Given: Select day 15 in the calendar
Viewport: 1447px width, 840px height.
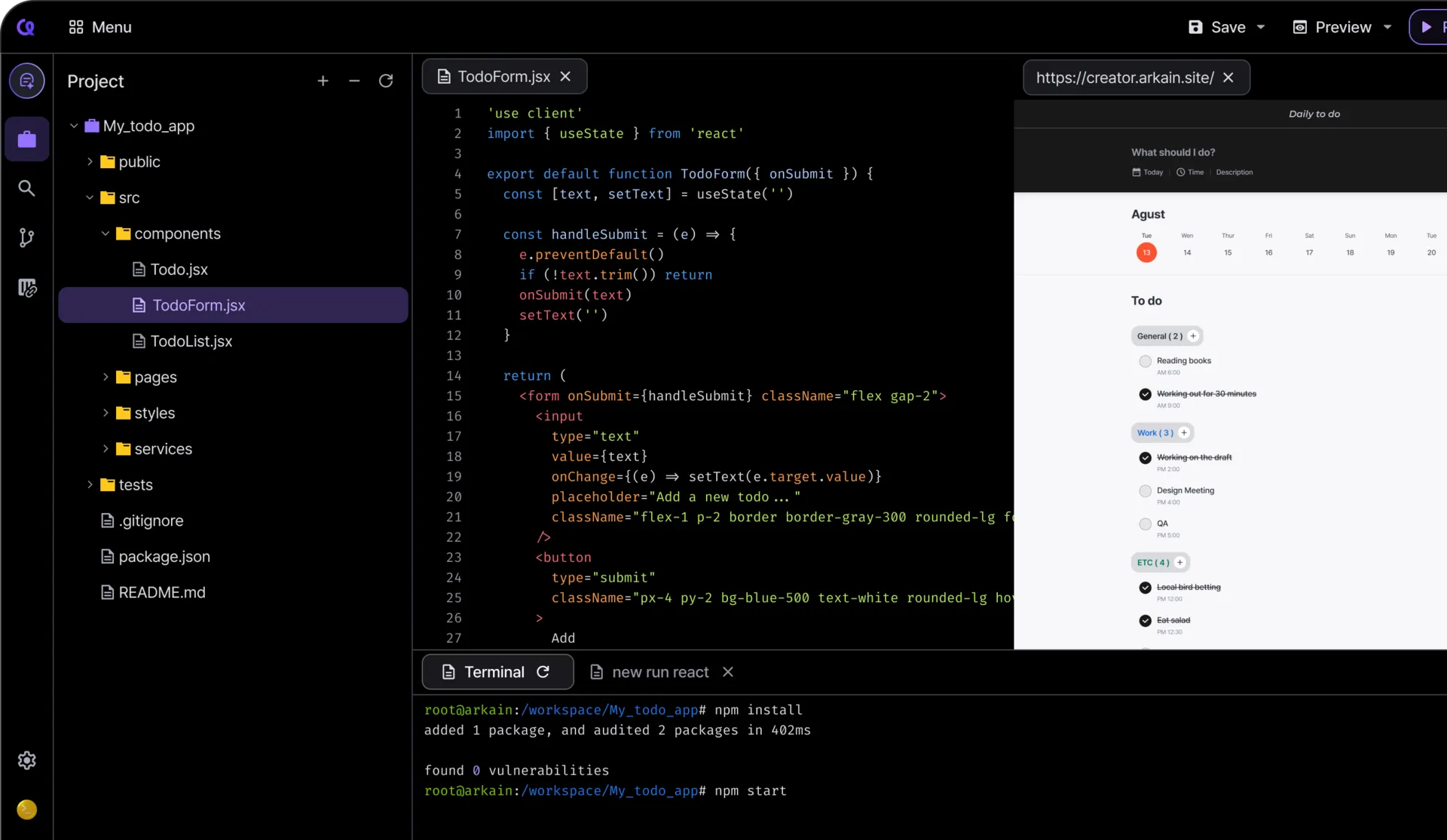Looking at the screenshot, I should tap(1228, 252).
